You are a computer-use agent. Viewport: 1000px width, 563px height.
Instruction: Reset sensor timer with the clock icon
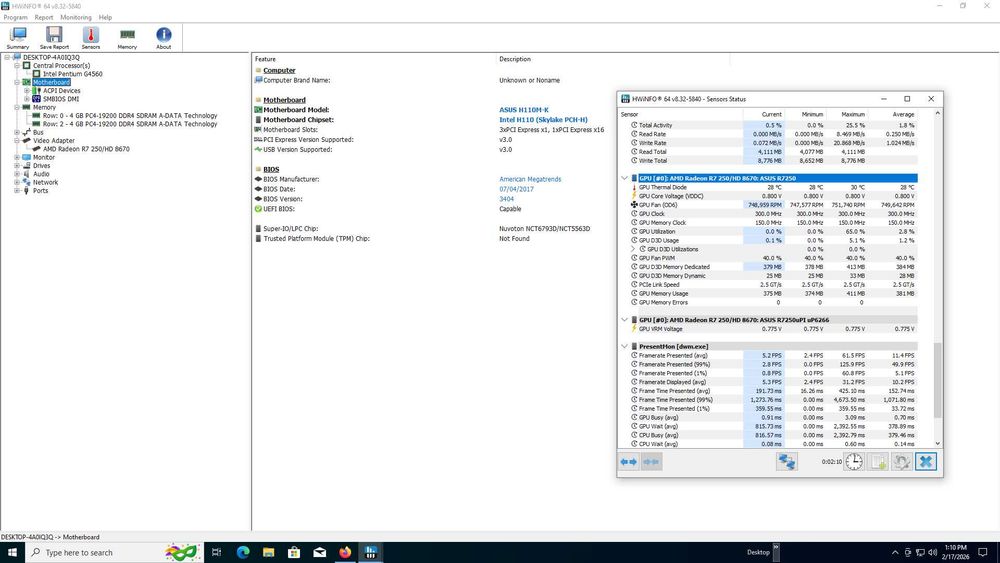click(x=854, y=462)
